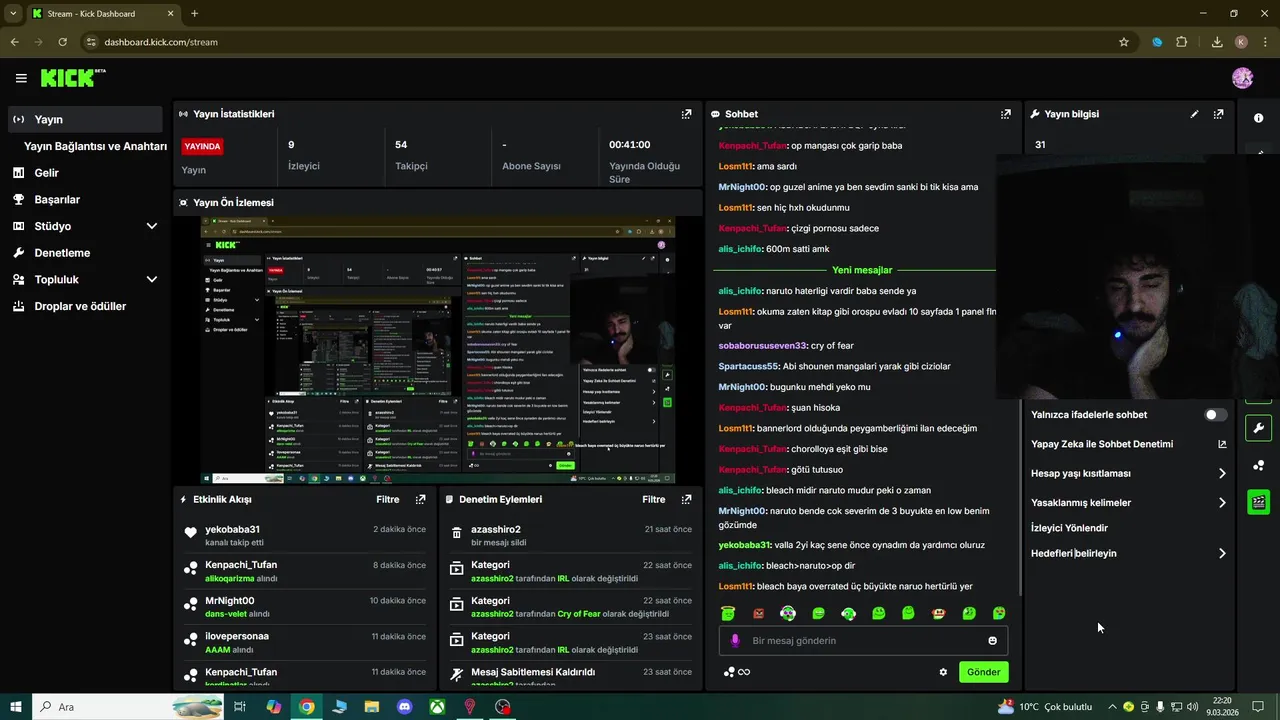Open Filtre in Etkinlik Akışı panel

(388, 499)
